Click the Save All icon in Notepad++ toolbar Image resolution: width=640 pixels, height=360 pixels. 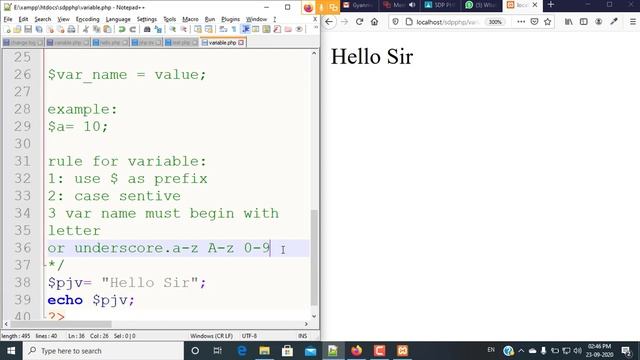39,29
